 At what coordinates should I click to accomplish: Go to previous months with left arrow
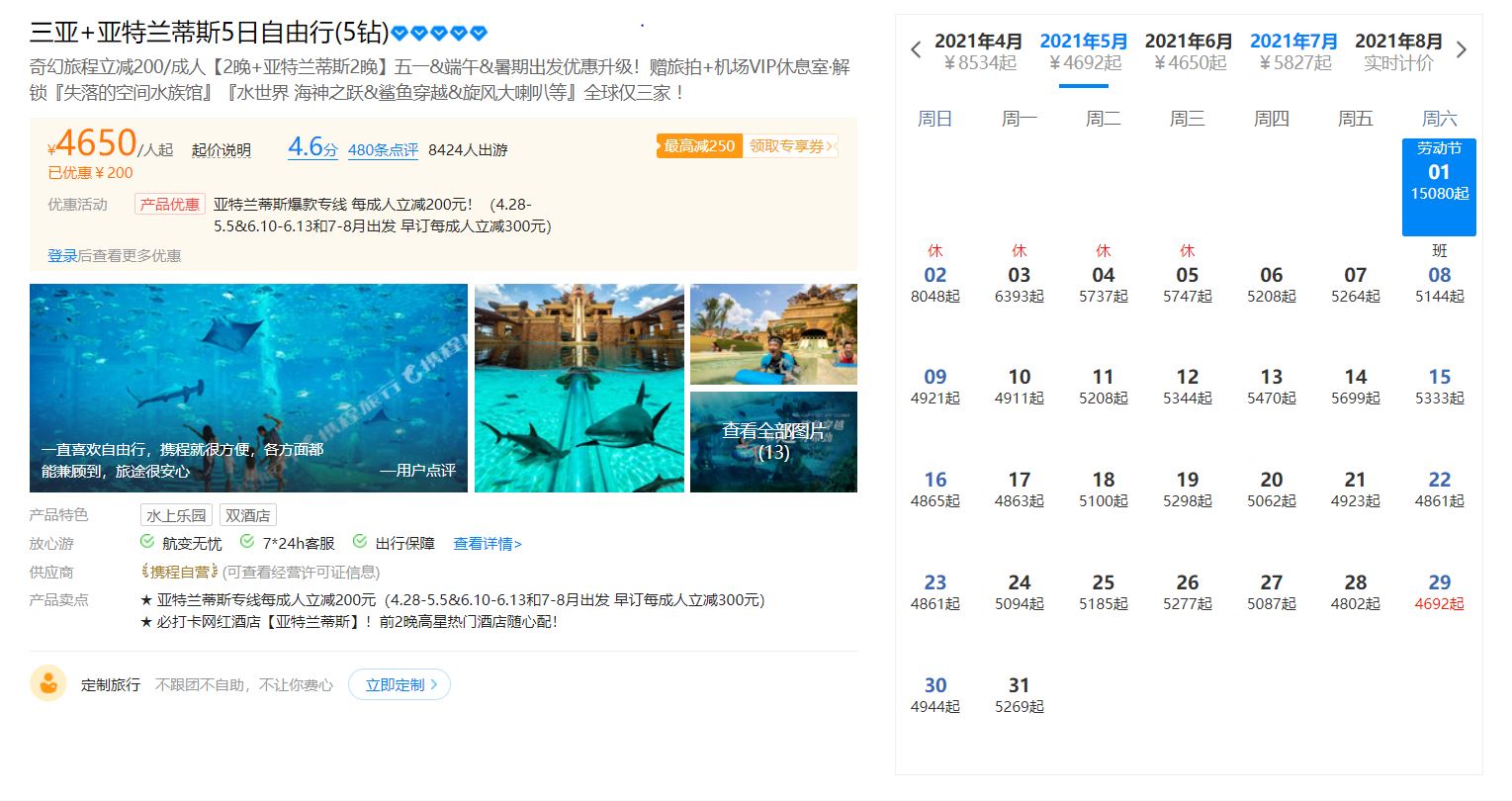click(916, 49)
